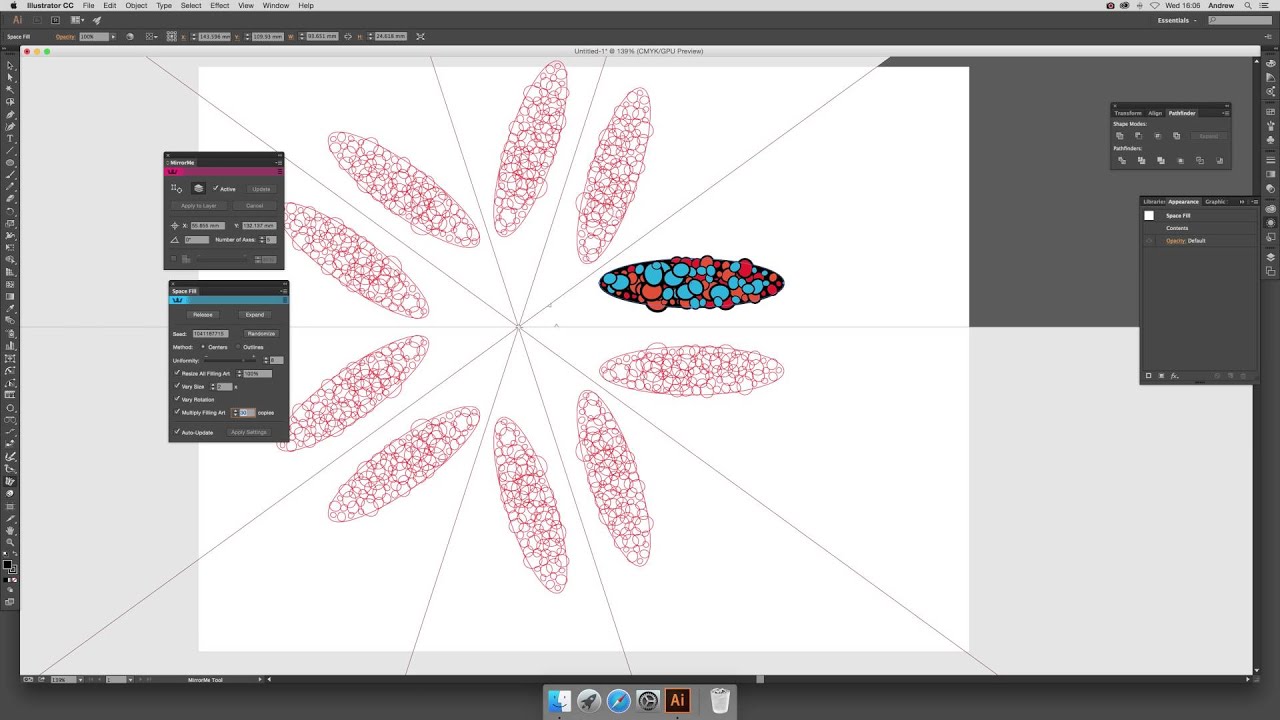Screen dimensions: 1280x720
Task: Switch to the Transform tab
Action: (x=1128, y=113)
